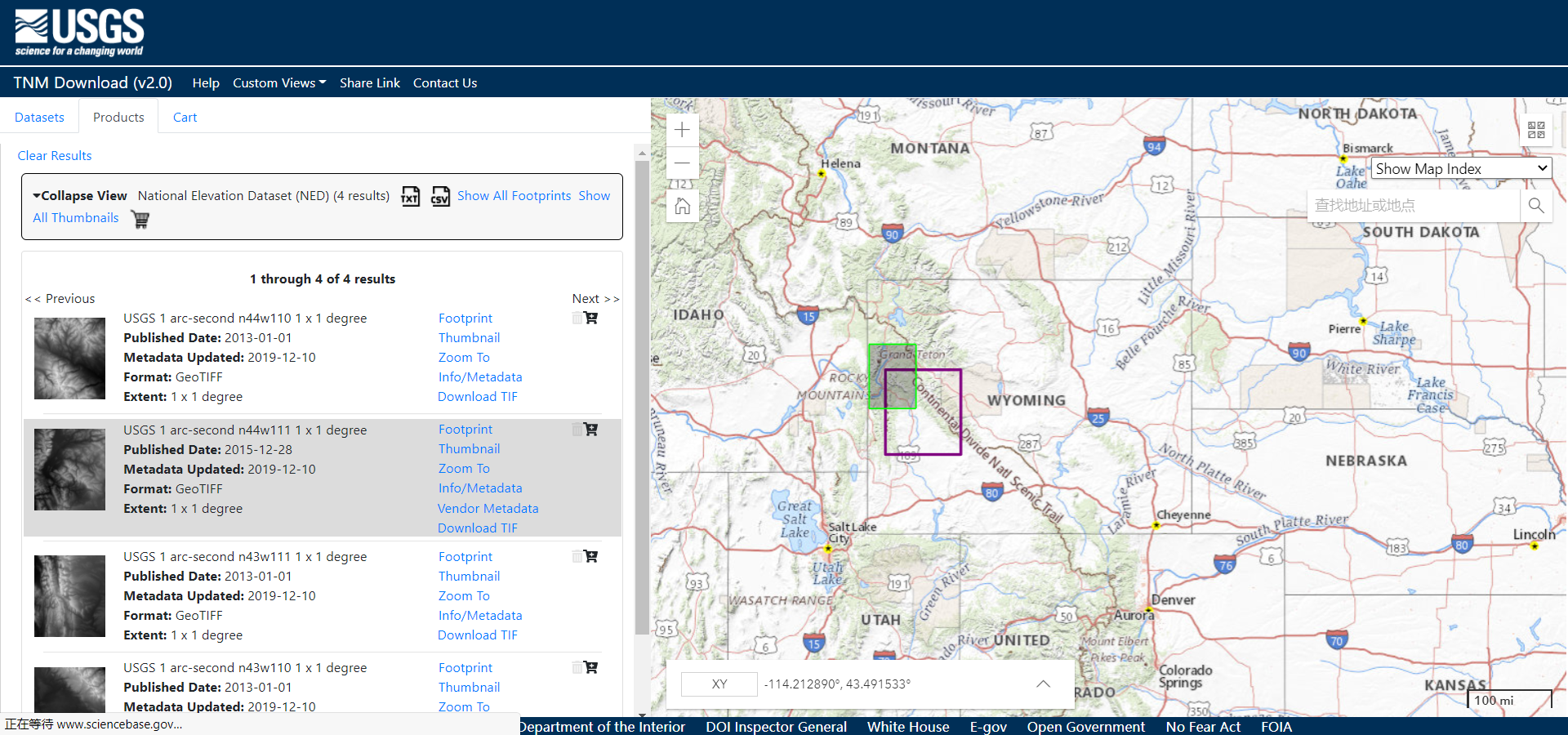Click the n43w111 elevation preview image
The height and width of the screenshot is (735, 1568).
pos(69,596)
